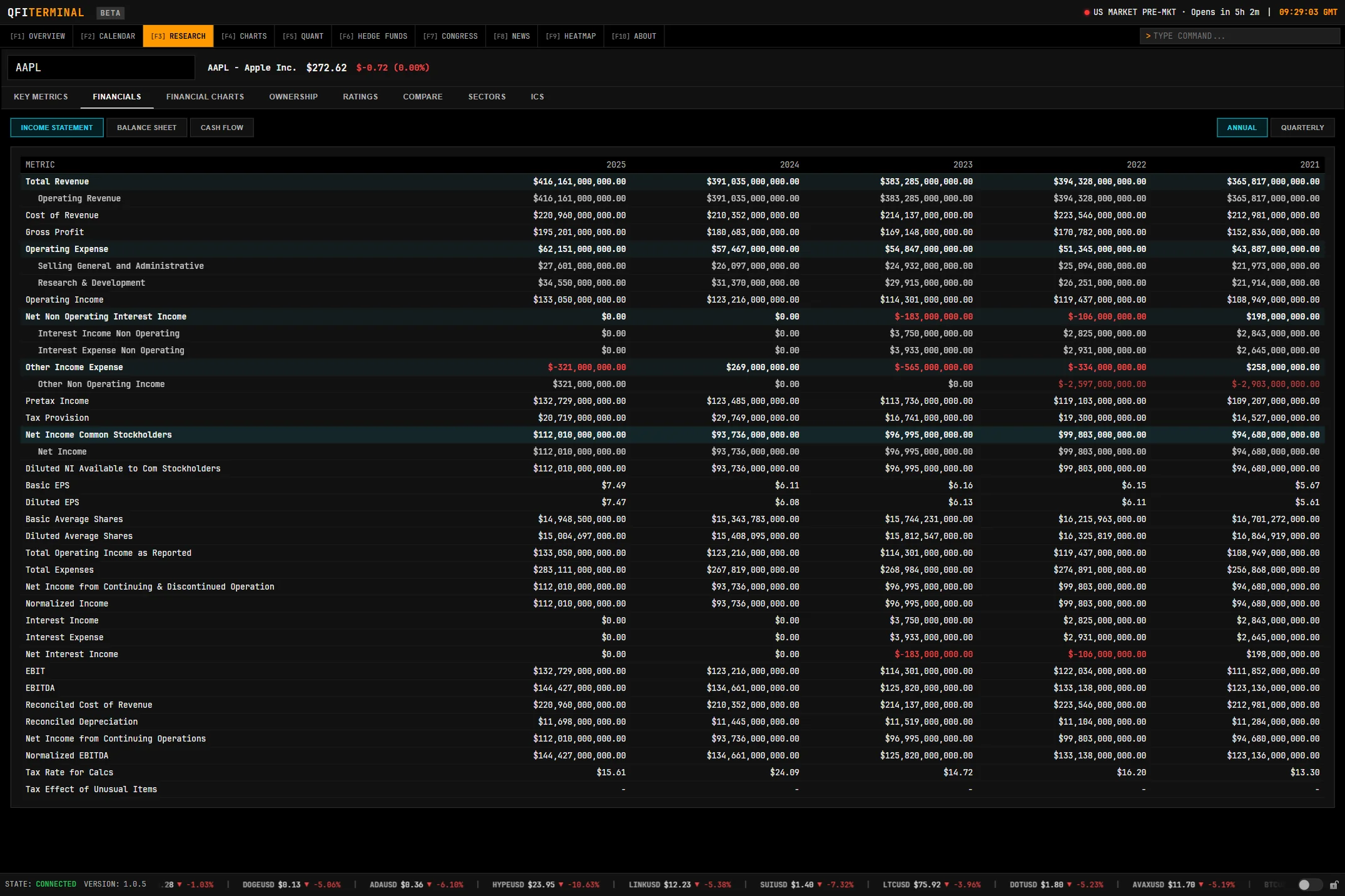Image resolution: width=1345 pixels, height=896 pixels.
Task: Click the open padlock icon in the status bar
Action: pos(1336,884)
